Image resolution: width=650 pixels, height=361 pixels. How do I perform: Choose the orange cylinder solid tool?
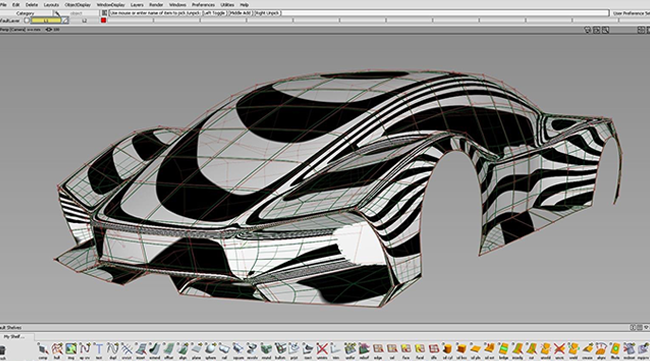click(x=447, y=349)
